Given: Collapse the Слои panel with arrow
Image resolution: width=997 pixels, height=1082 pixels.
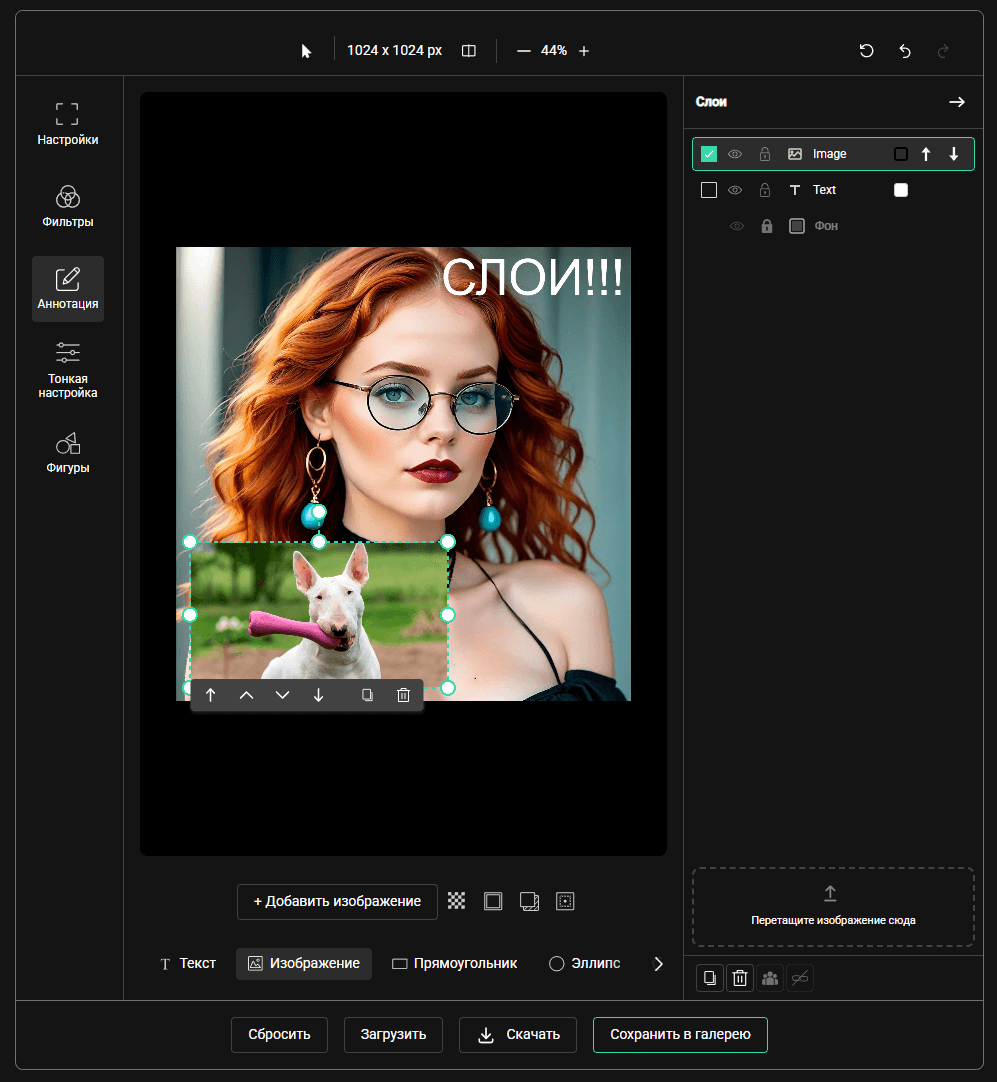Looking at the screenshot, I should 956,102.
